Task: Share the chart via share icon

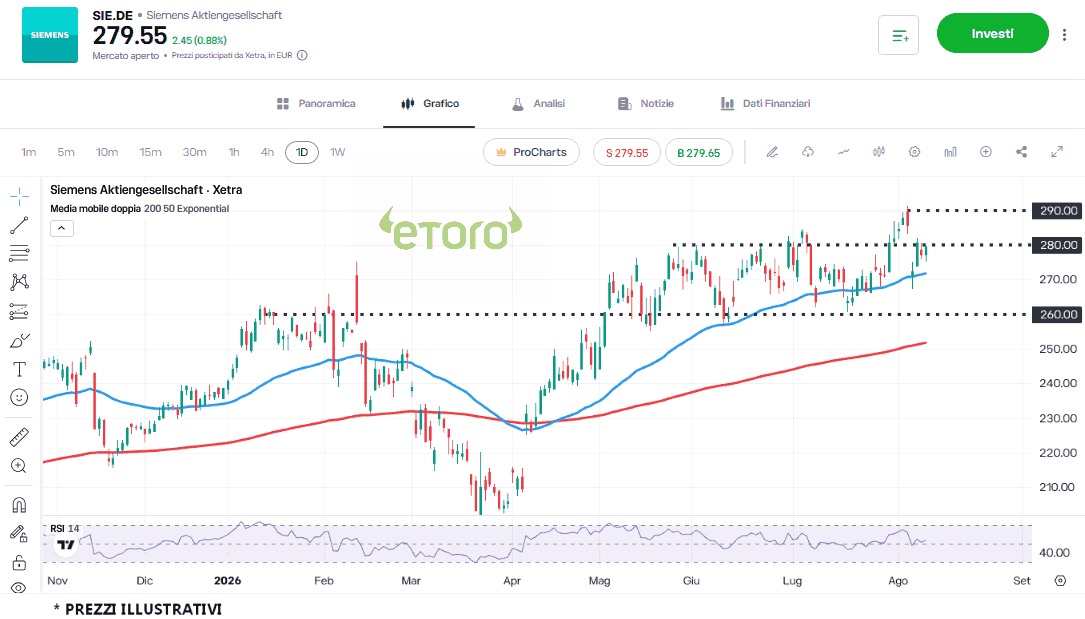Action: [x=1021, y=152]
